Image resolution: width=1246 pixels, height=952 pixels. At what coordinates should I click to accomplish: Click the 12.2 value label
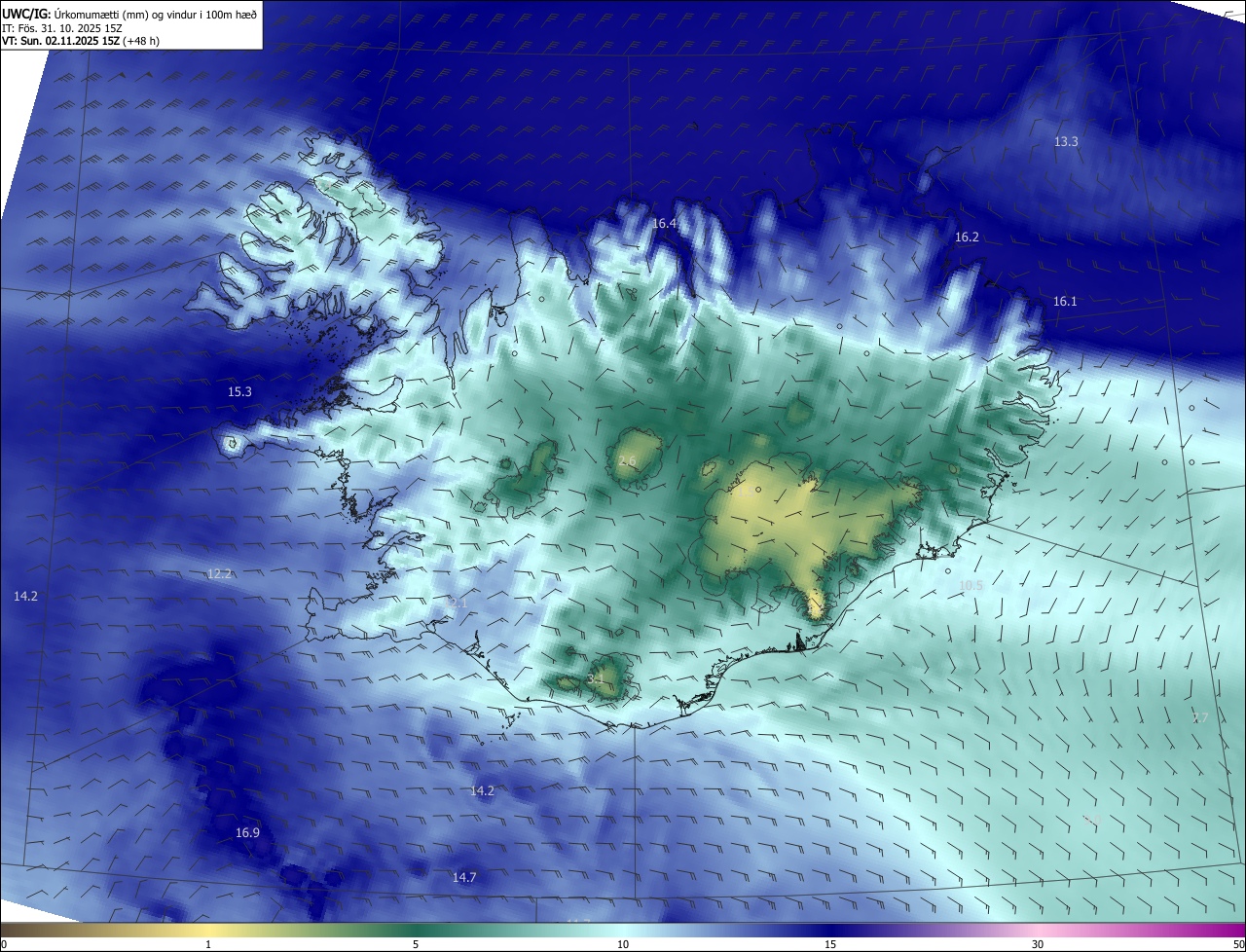[220, 574]
